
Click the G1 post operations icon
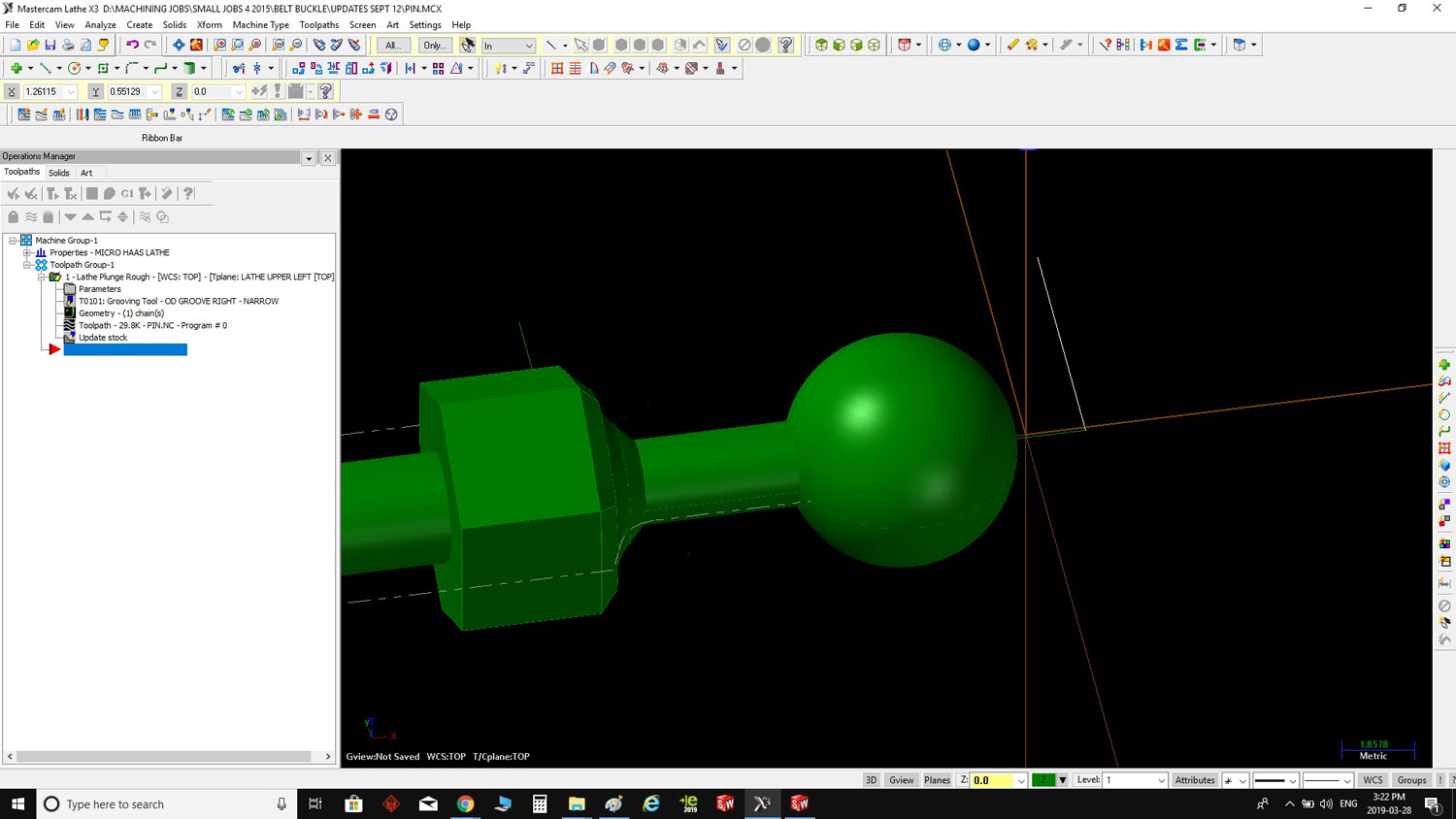click(127, 194)
